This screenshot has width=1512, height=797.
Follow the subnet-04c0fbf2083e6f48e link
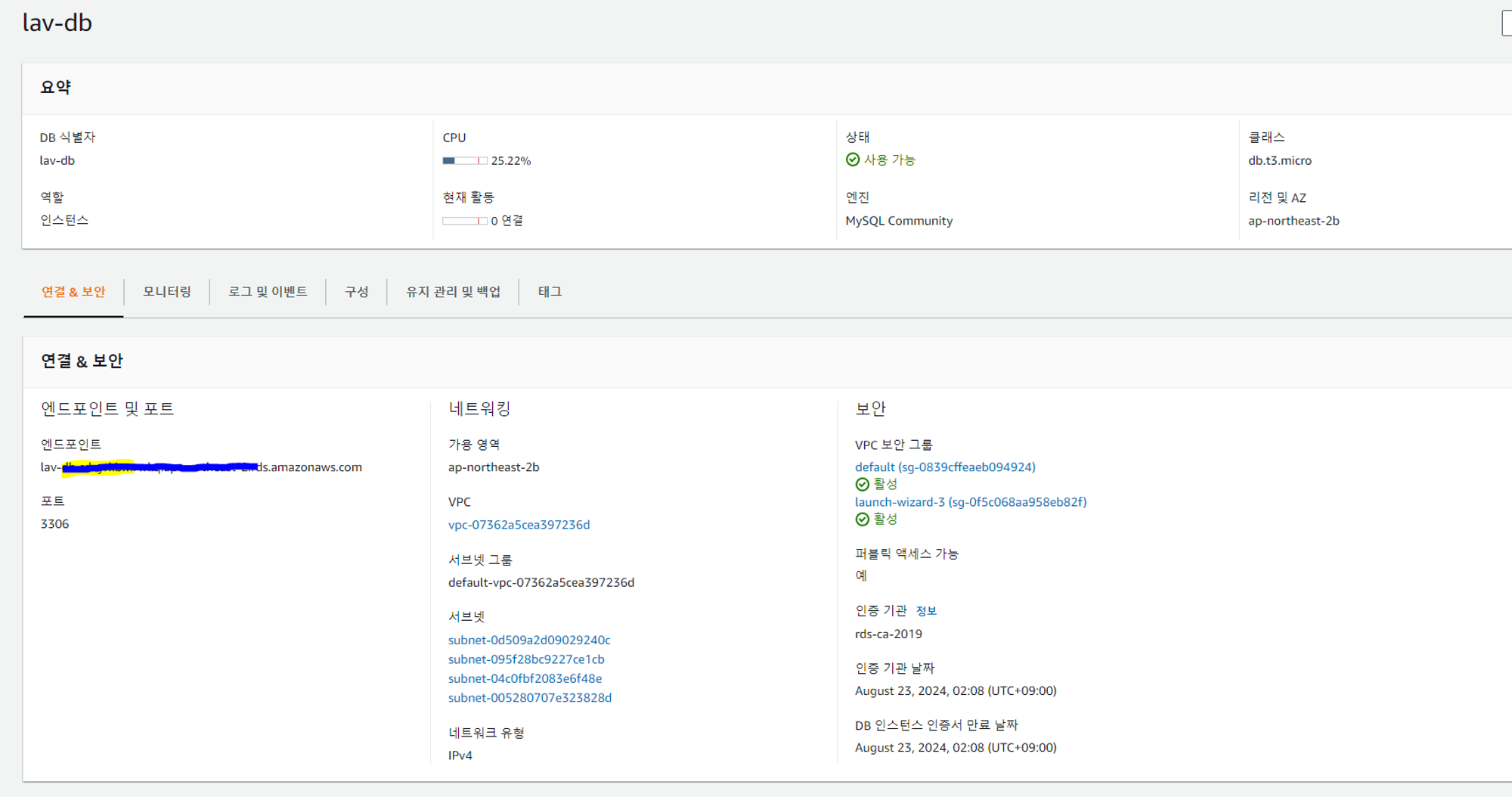click(x=525, y=678)
